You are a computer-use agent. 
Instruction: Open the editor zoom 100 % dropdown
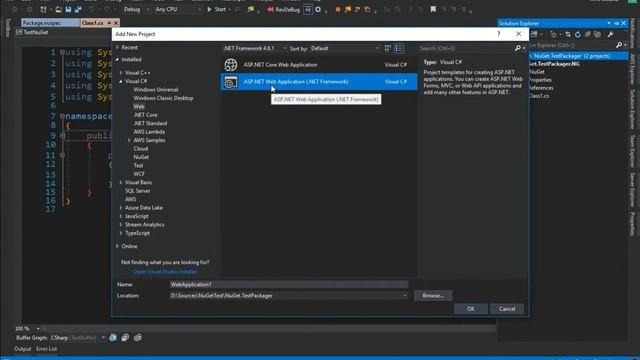38,328
